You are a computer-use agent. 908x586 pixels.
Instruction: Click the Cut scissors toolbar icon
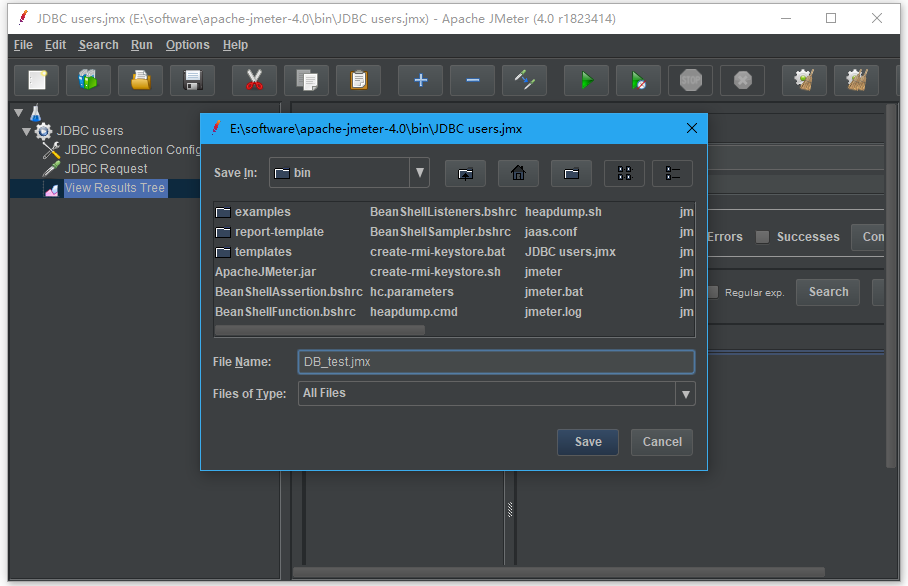coord(254,80)
